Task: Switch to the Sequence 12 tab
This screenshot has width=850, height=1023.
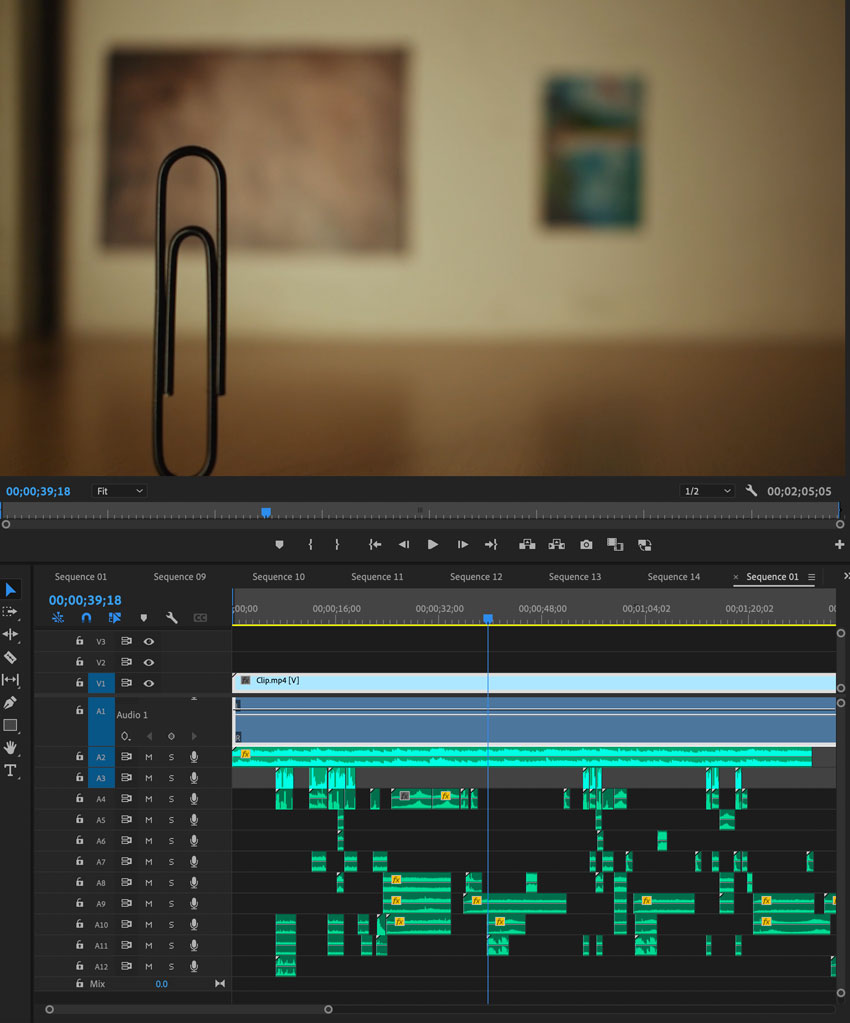Action: (x=476, y=577)
